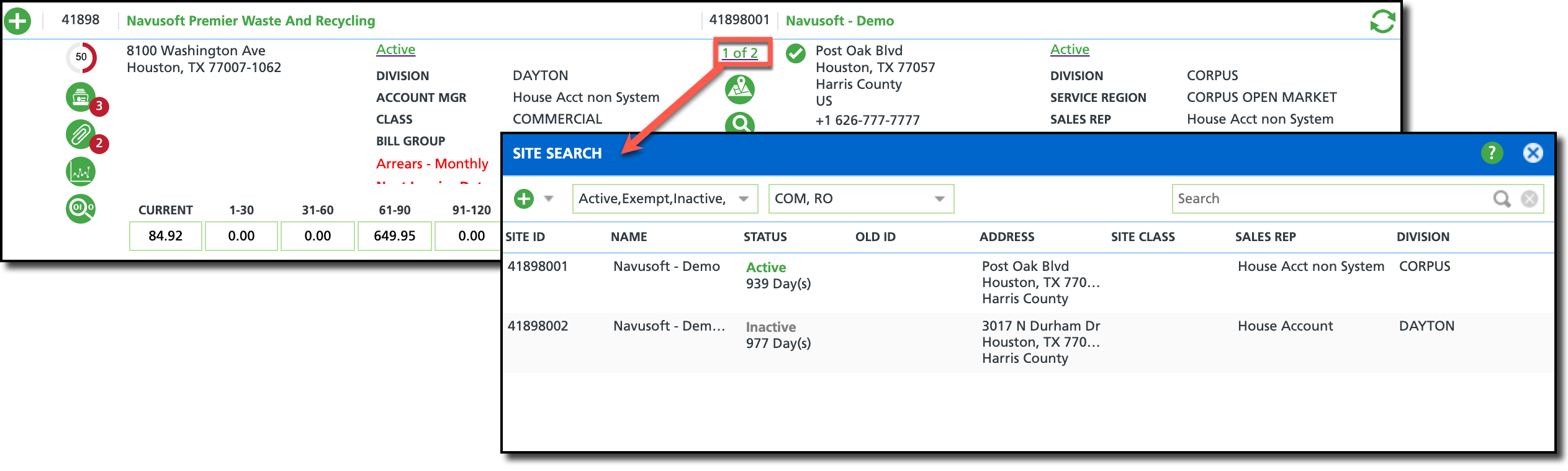The image size is (1568, 471).
Task: Click the 'Navusoft - Dem...' name in row 41898002
Action: pos(669,326)
